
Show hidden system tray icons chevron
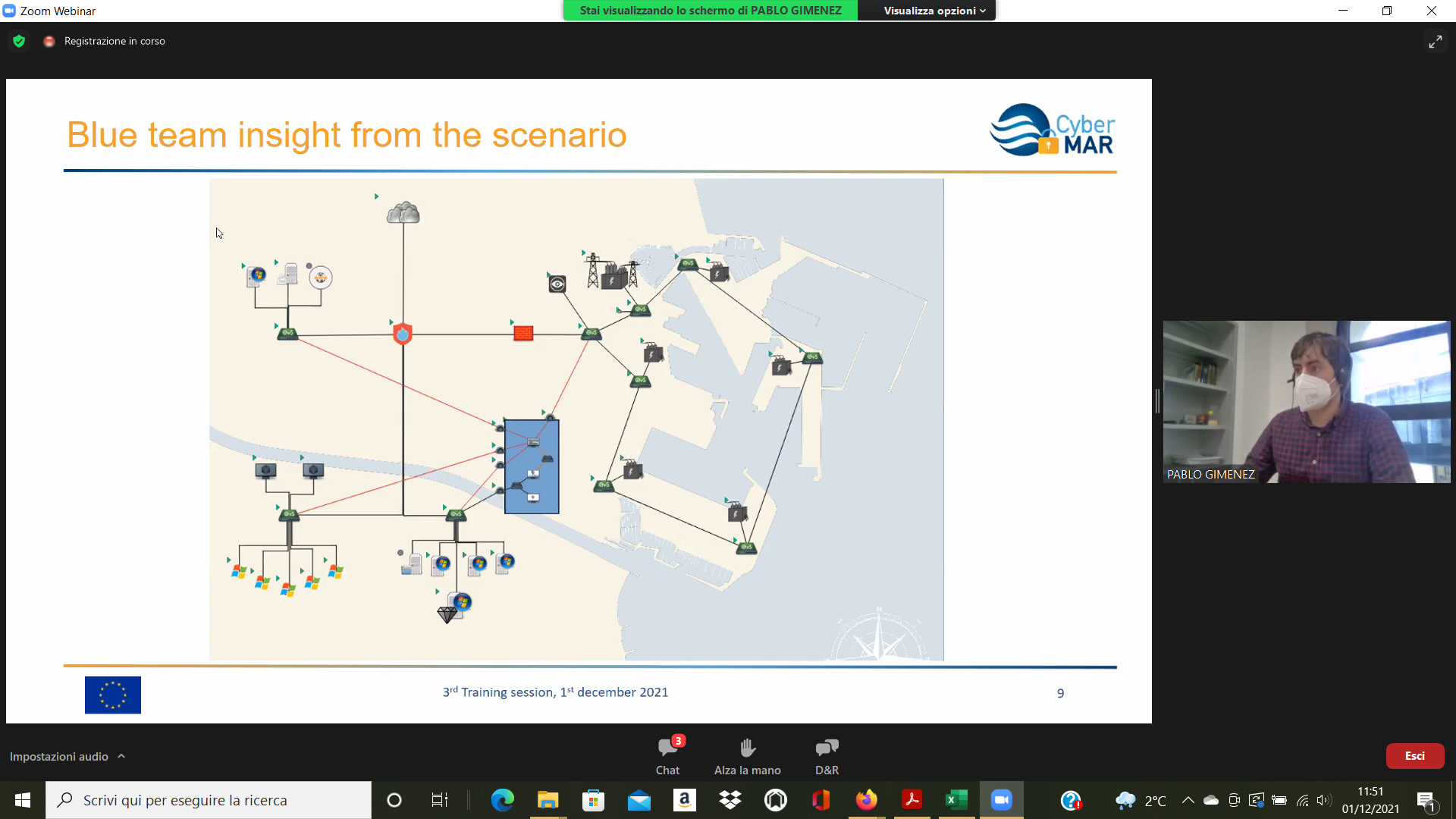pyautogui.click(x=1188, y=800)
